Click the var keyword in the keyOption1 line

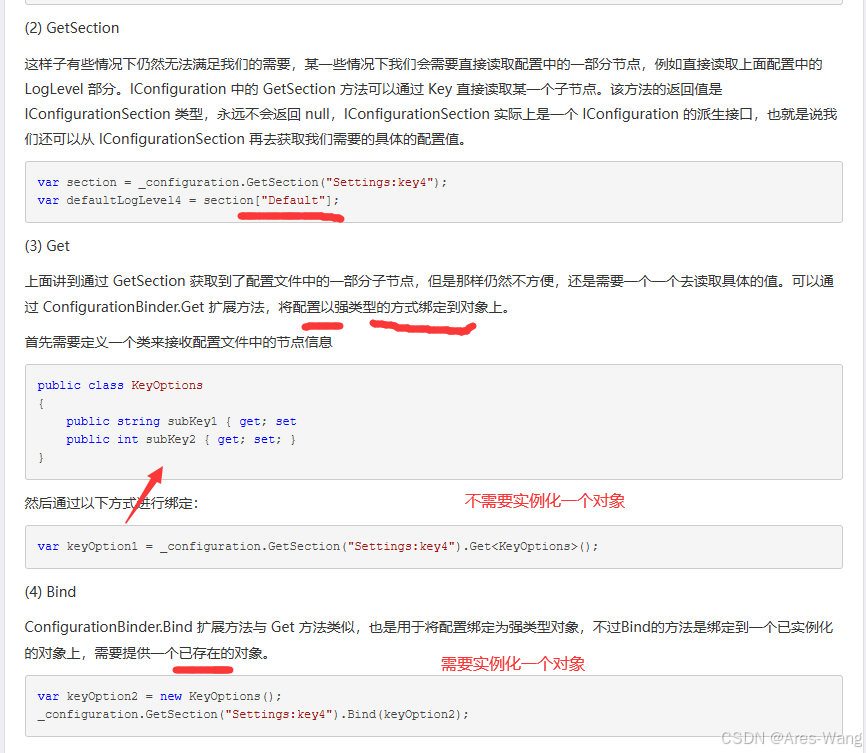48,546
